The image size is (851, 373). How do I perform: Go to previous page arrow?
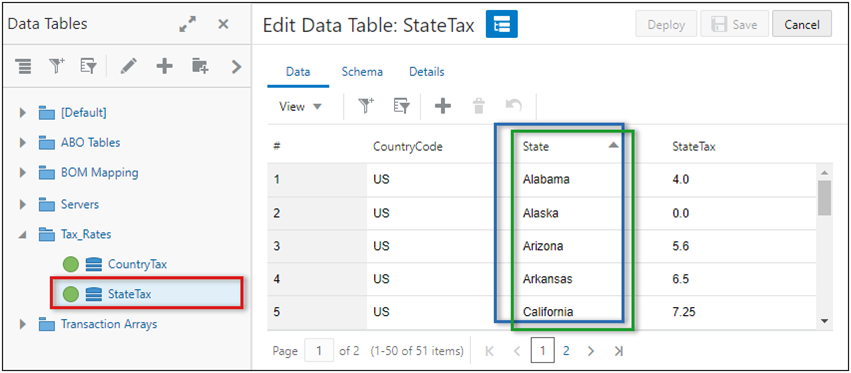(x=517, y=351)
